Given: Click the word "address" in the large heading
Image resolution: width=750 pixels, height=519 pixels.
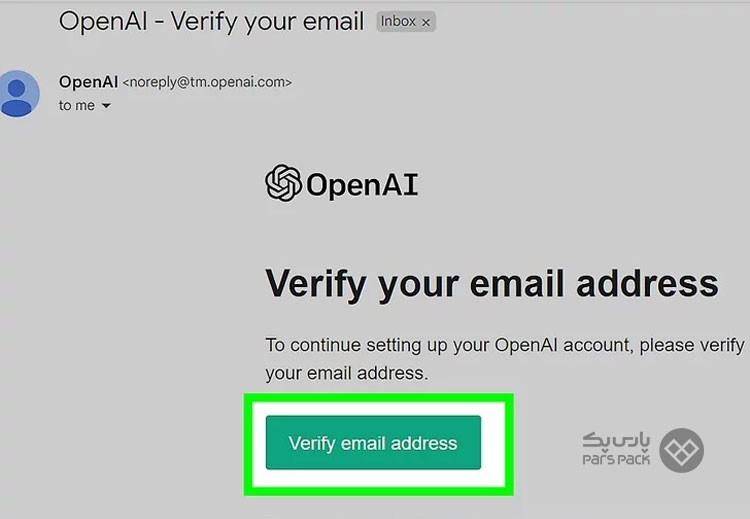Looking at the screenshot, I should click(x=647, y=284).
